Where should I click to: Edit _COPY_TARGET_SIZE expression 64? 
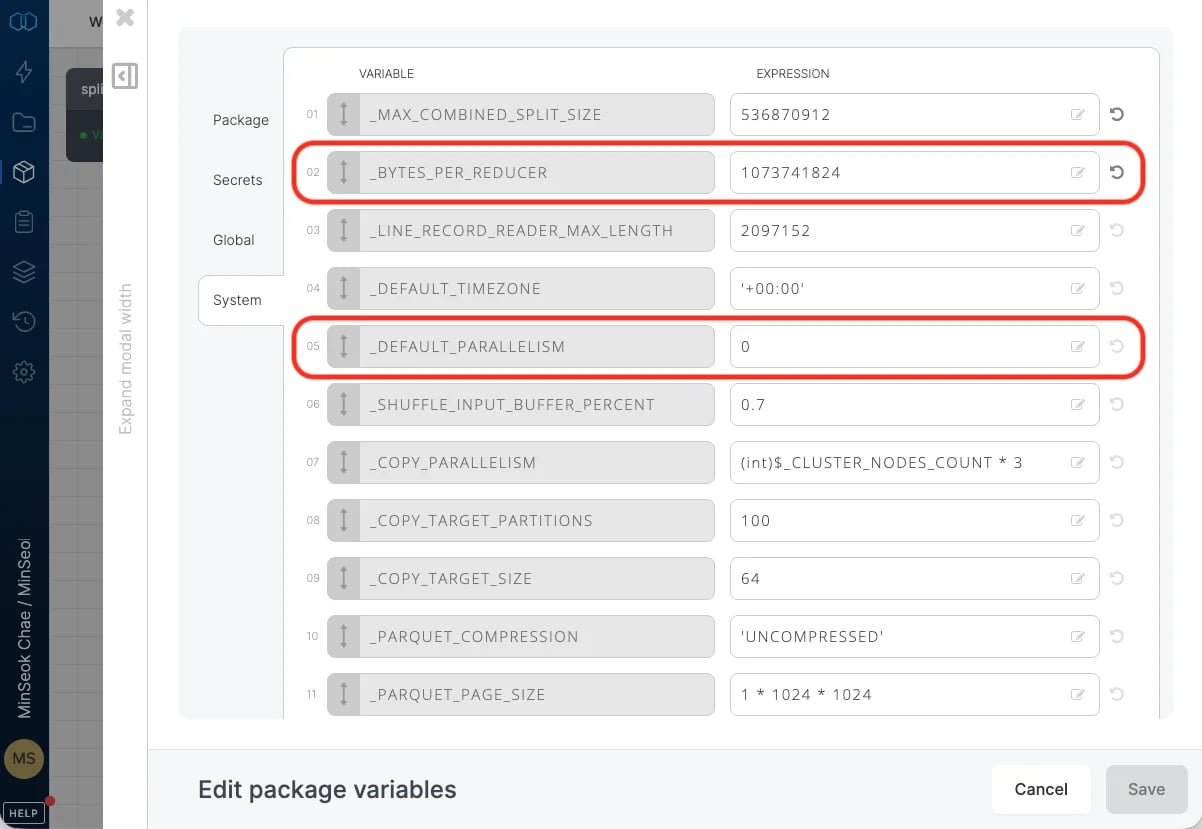(x=914, y=578)
